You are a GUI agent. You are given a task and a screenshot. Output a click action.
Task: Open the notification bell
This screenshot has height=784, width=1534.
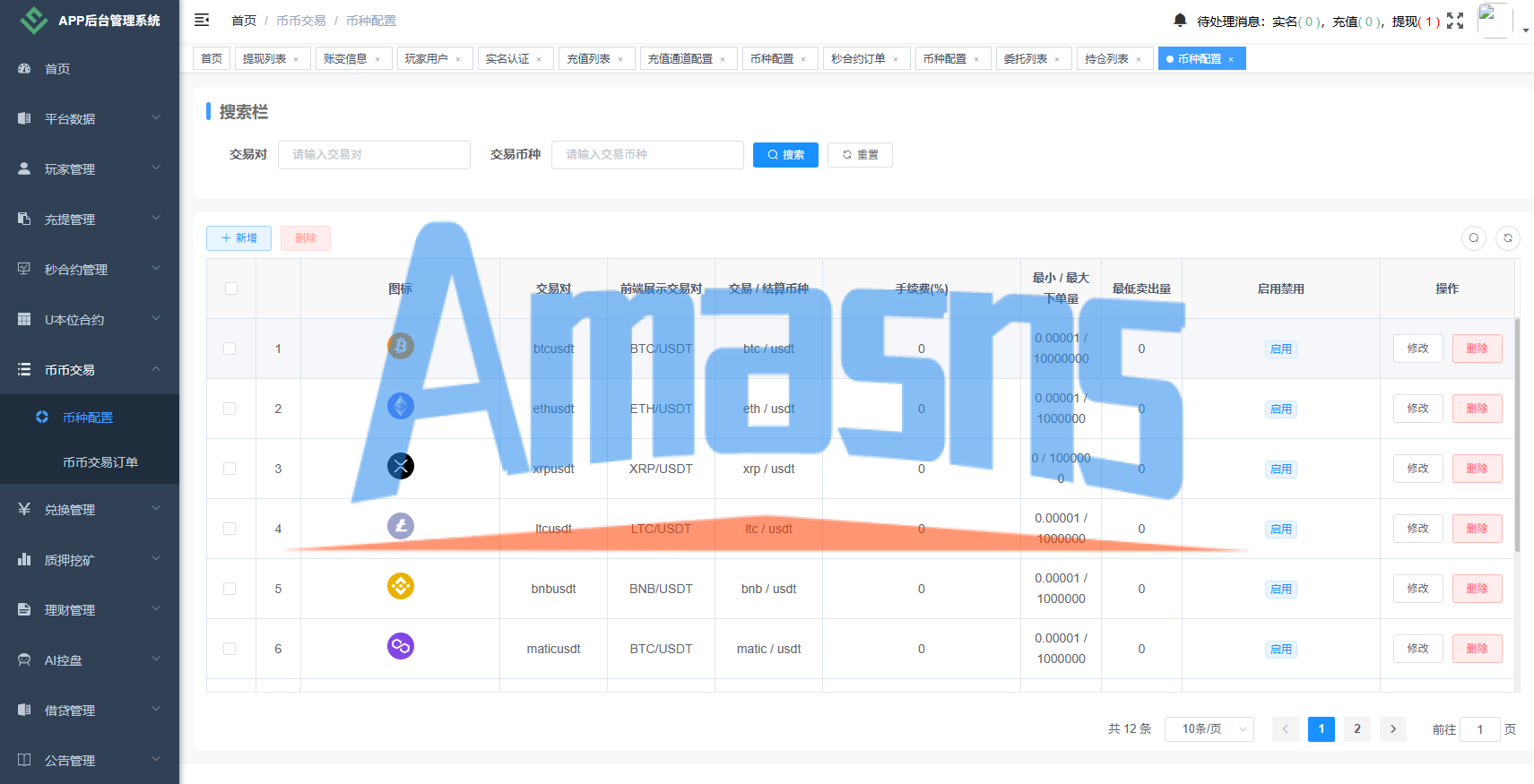tap(1180, 20)
